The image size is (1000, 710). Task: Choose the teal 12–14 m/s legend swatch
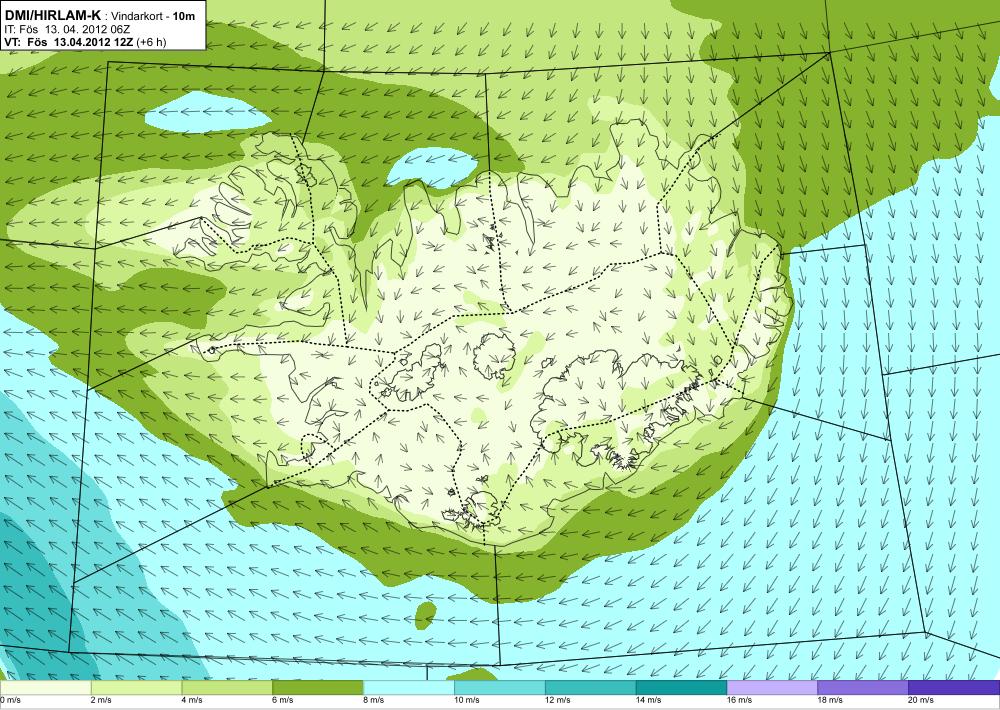[x=591, y=688]
